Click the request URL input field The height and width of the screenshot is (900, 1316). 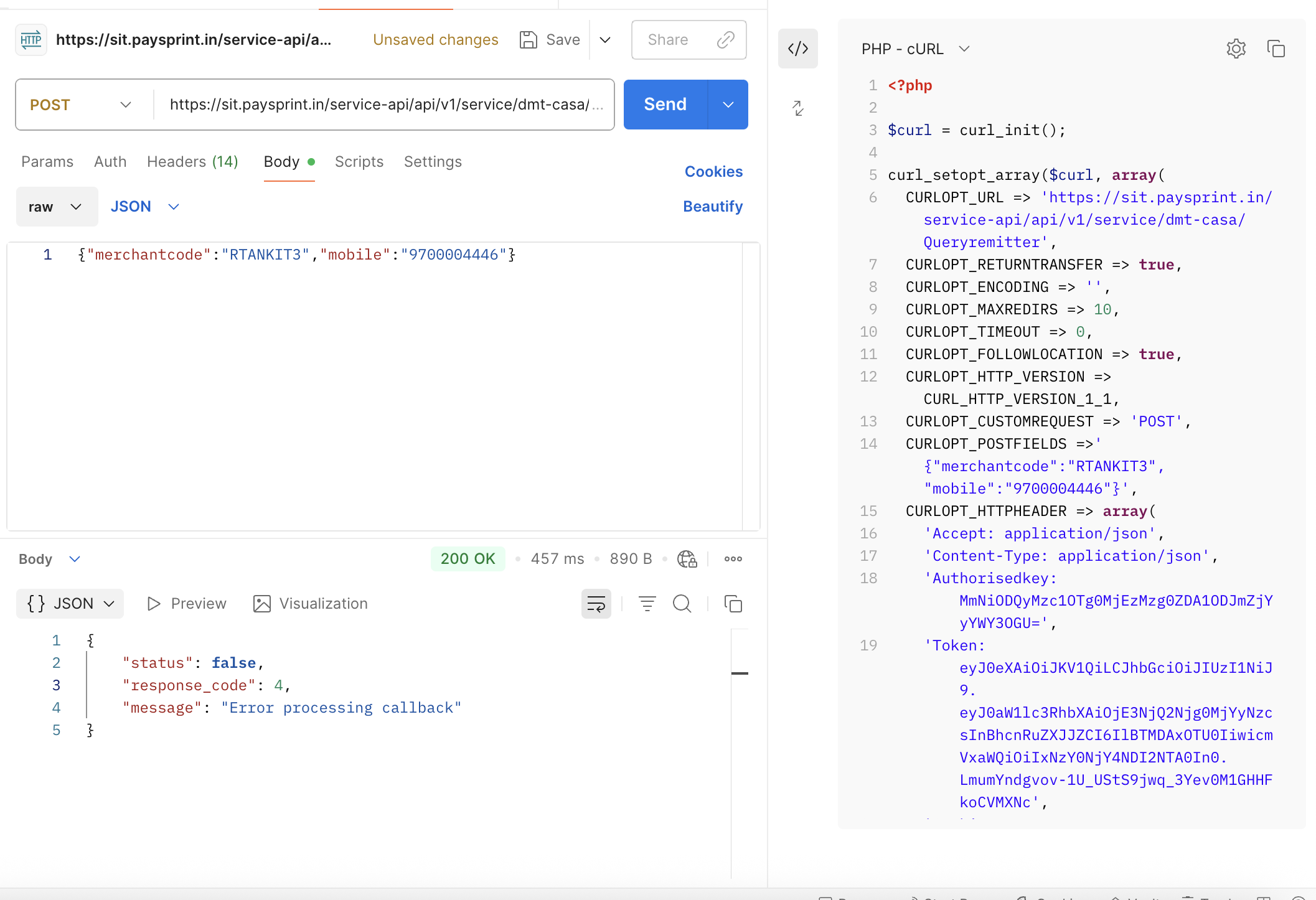pyautogui.click(x=380, y=105)
